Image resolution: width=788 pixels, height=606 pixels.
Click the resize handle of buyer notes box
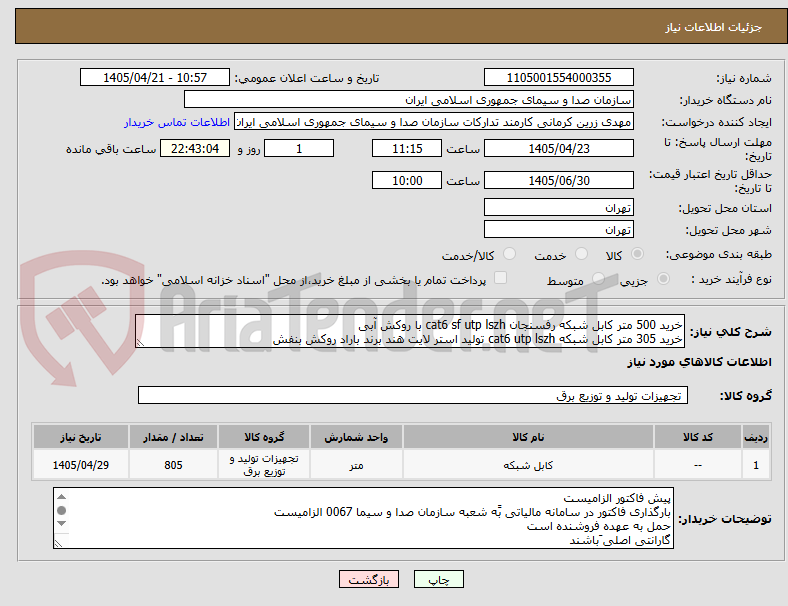point(58,543)
